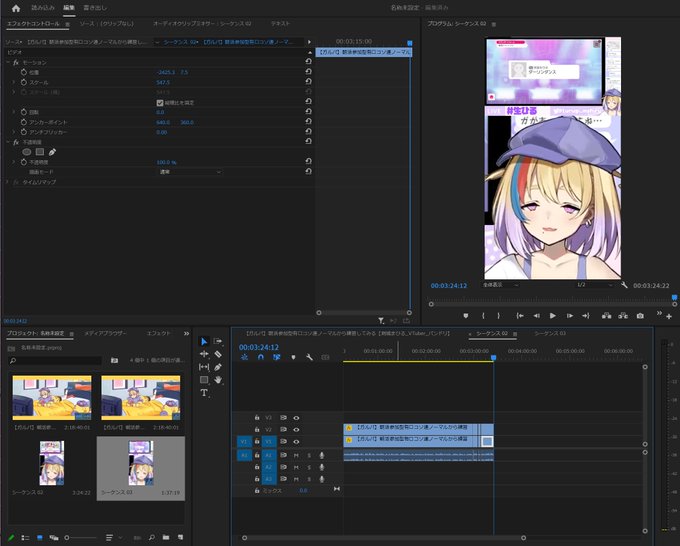Create ellipse mask under Opacity effect
The height and width of the screenshot is (546, 680).
(26, 152)
